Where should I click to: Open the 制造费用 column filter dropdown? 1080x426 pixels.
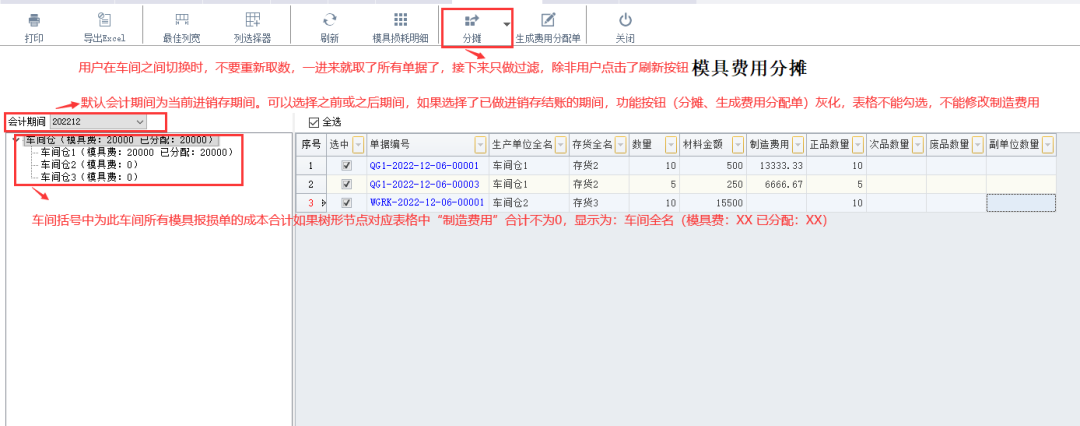coord(796,145)
